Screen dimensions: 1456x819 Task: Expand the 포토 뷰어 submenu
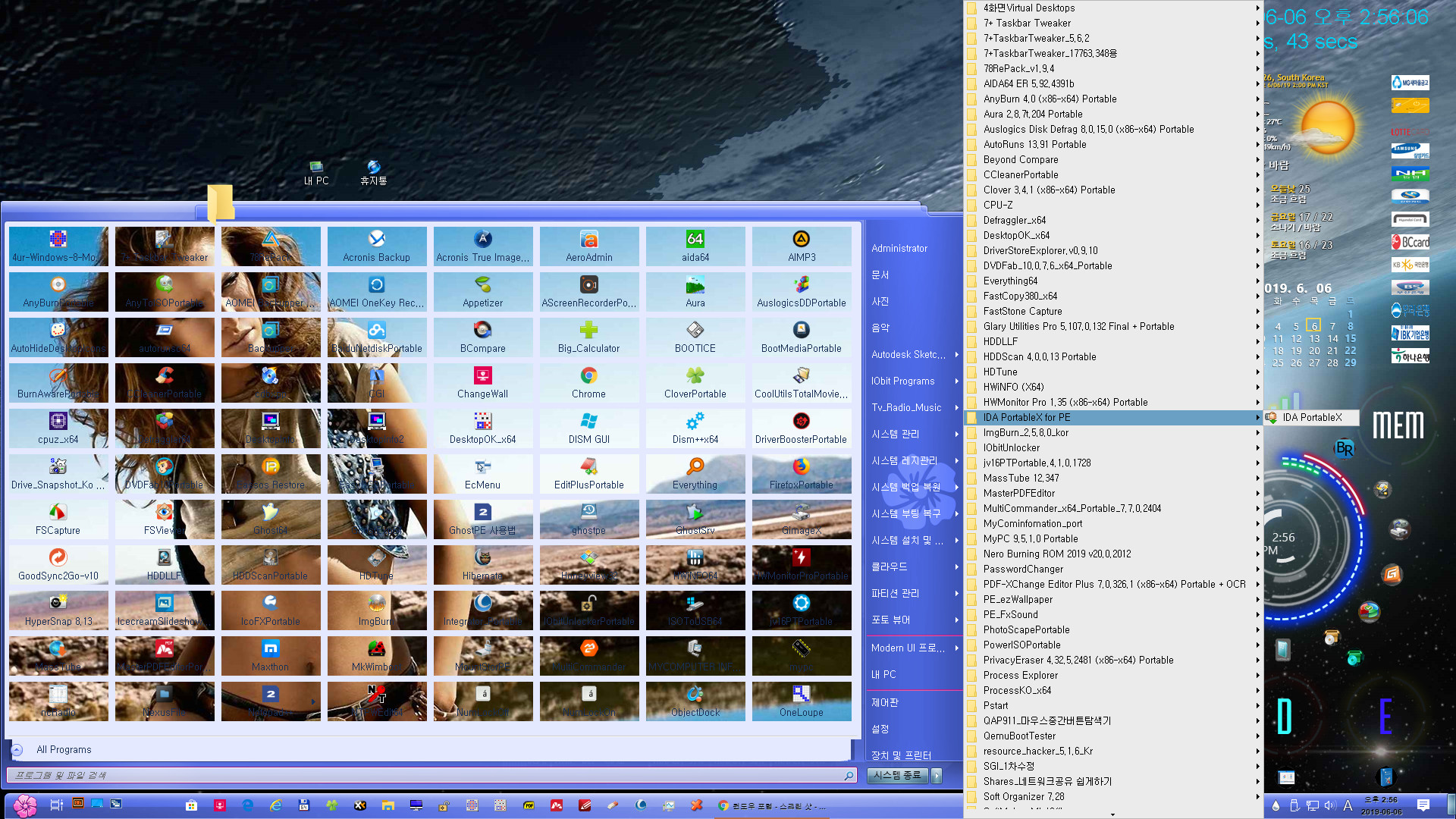point(915,620)
